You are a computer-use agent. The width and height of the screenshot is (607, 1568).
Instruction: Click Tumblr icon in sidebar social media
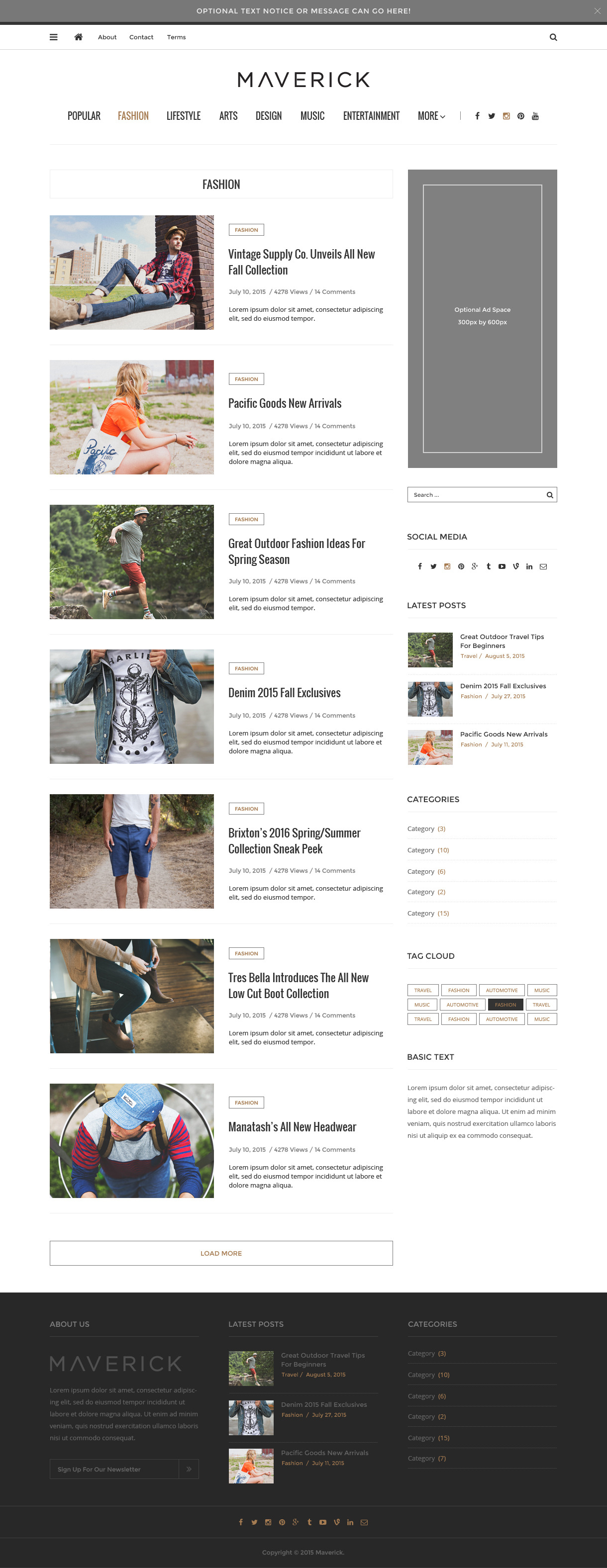point(488,567)
